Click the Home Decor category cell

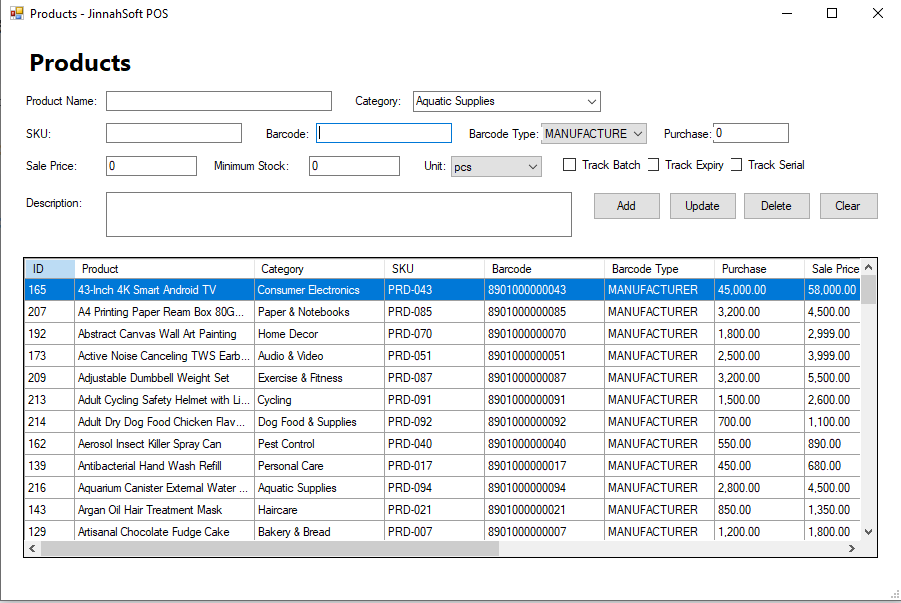[319, 334]
